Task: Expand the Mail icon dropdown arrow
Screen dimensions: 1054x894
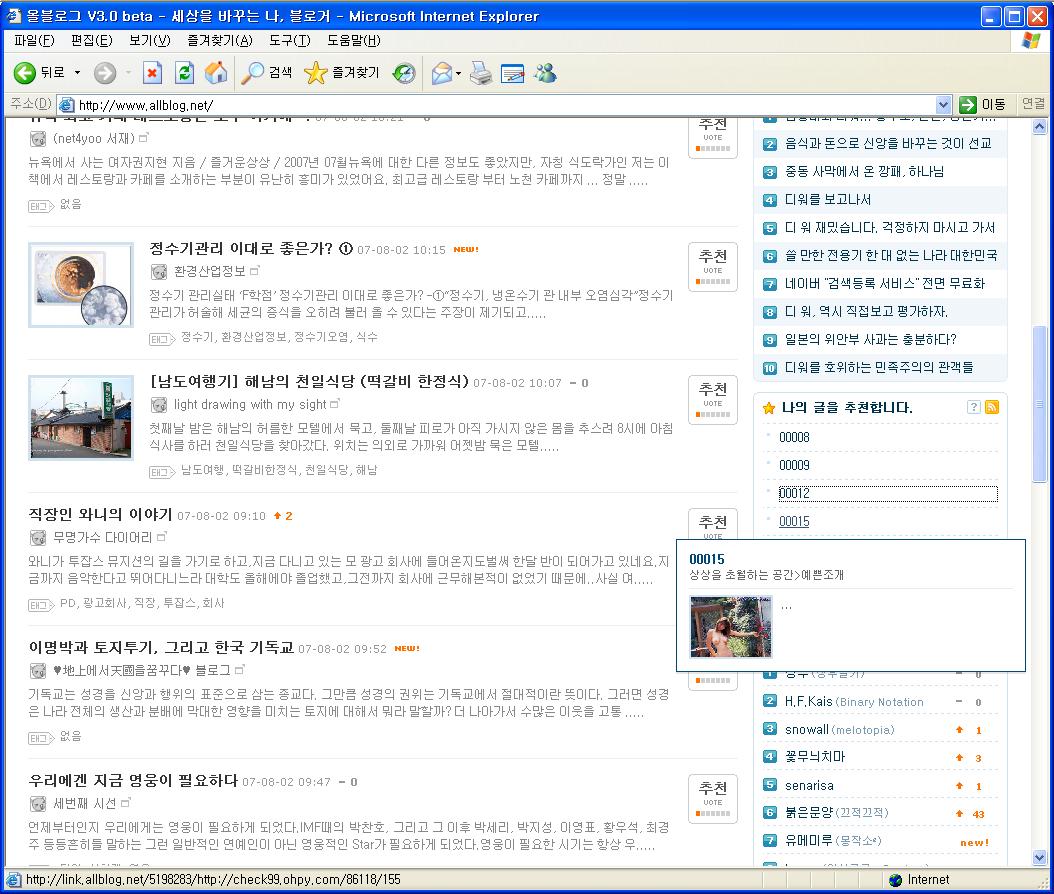Action: 458,73
